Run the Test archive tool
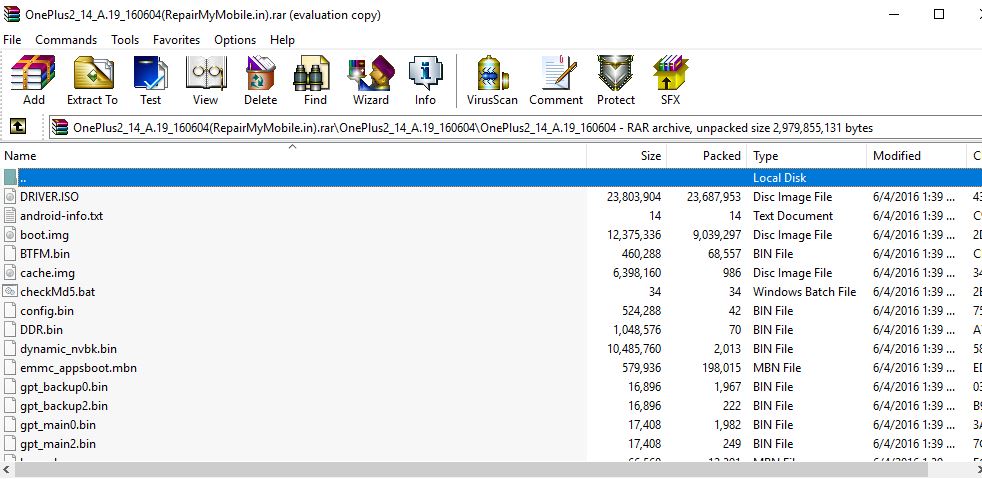The height and width of the screenshot is (479, 982). (x=150, y=80)
